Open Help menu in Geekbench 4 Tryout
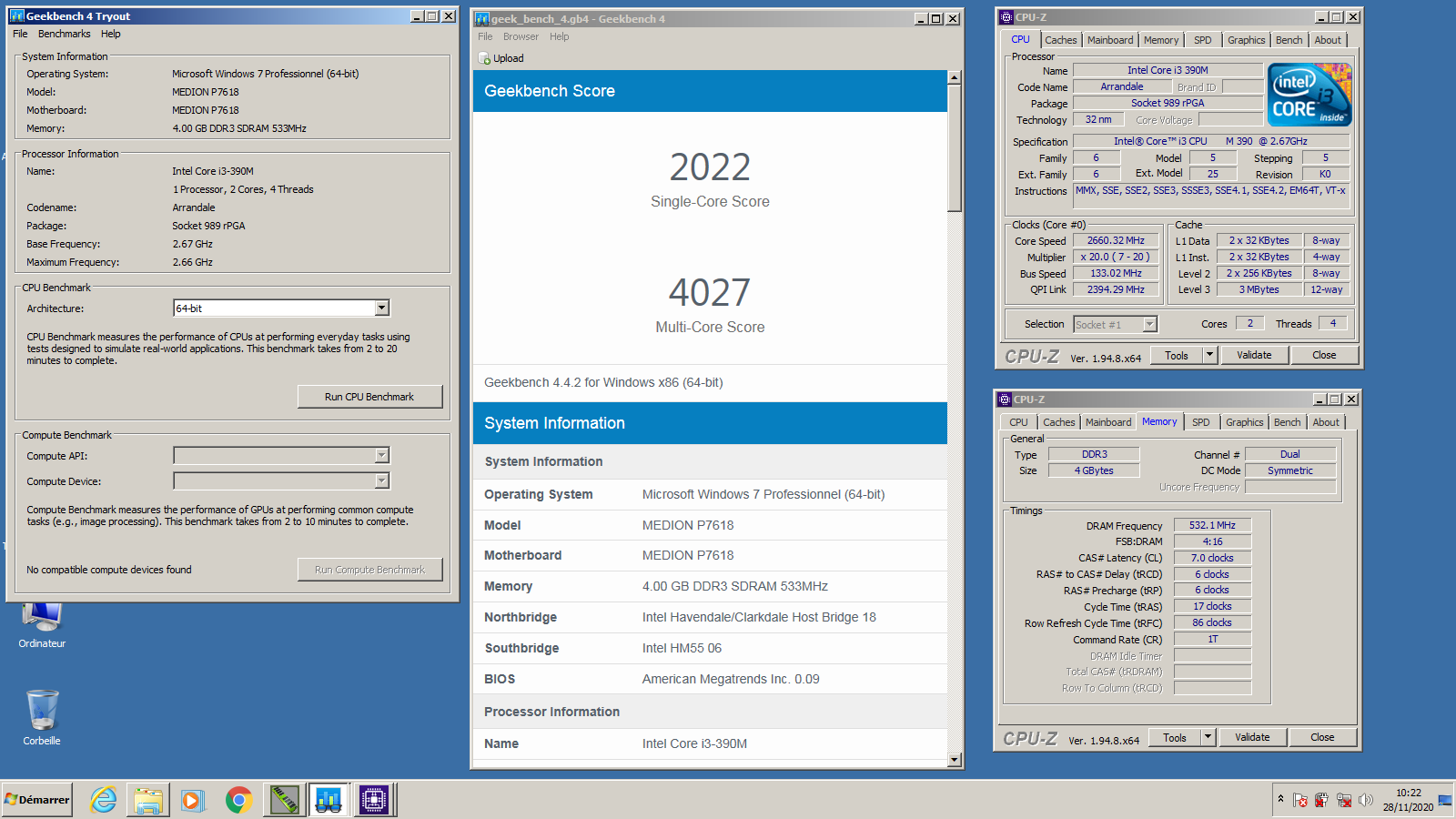Screen dimensions: 1456x819 (110, 34)
